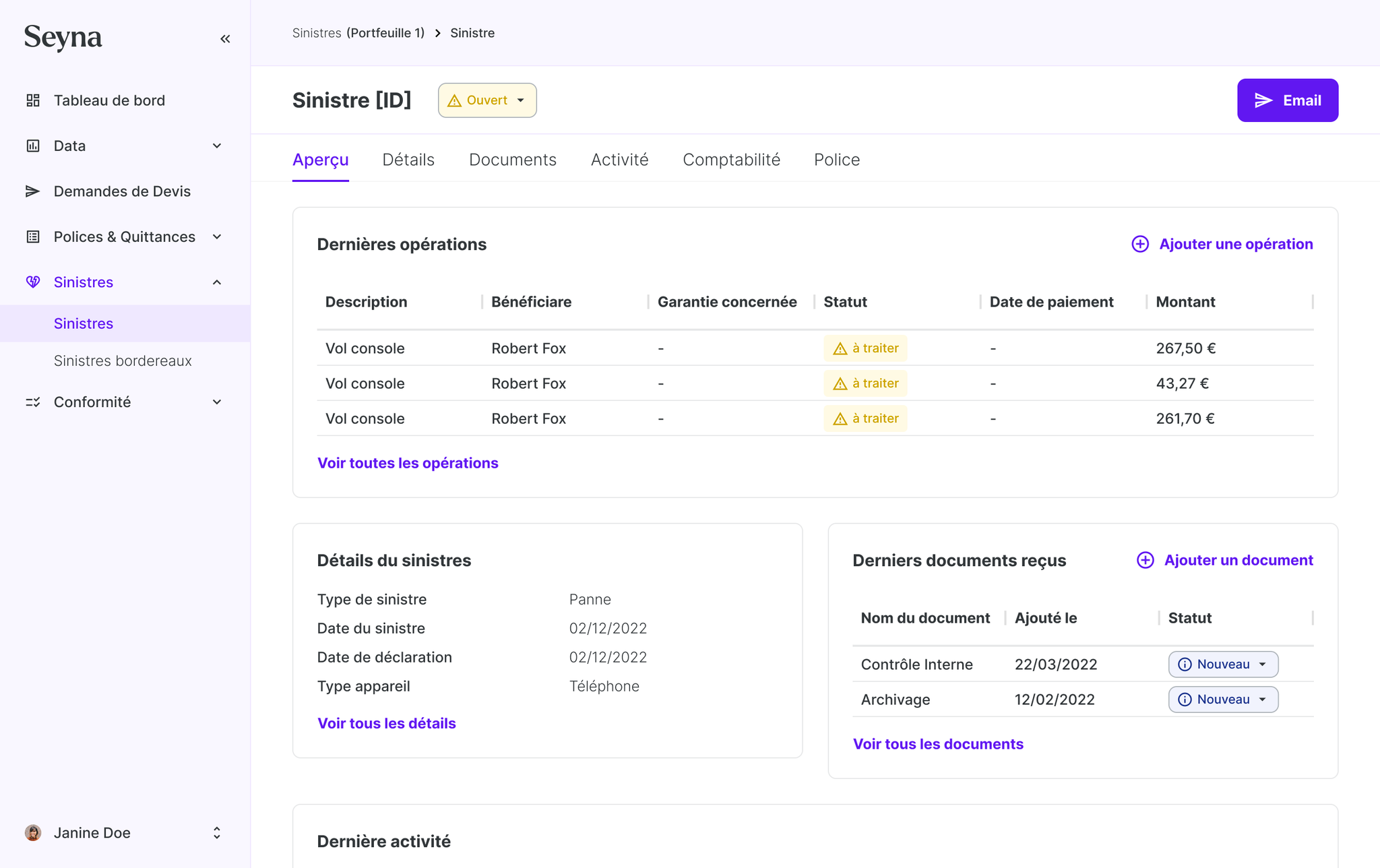Open Nouveau status dropdown for Archivage
The height and width of the screenshot is (868, 1380).
[1223, 700]
